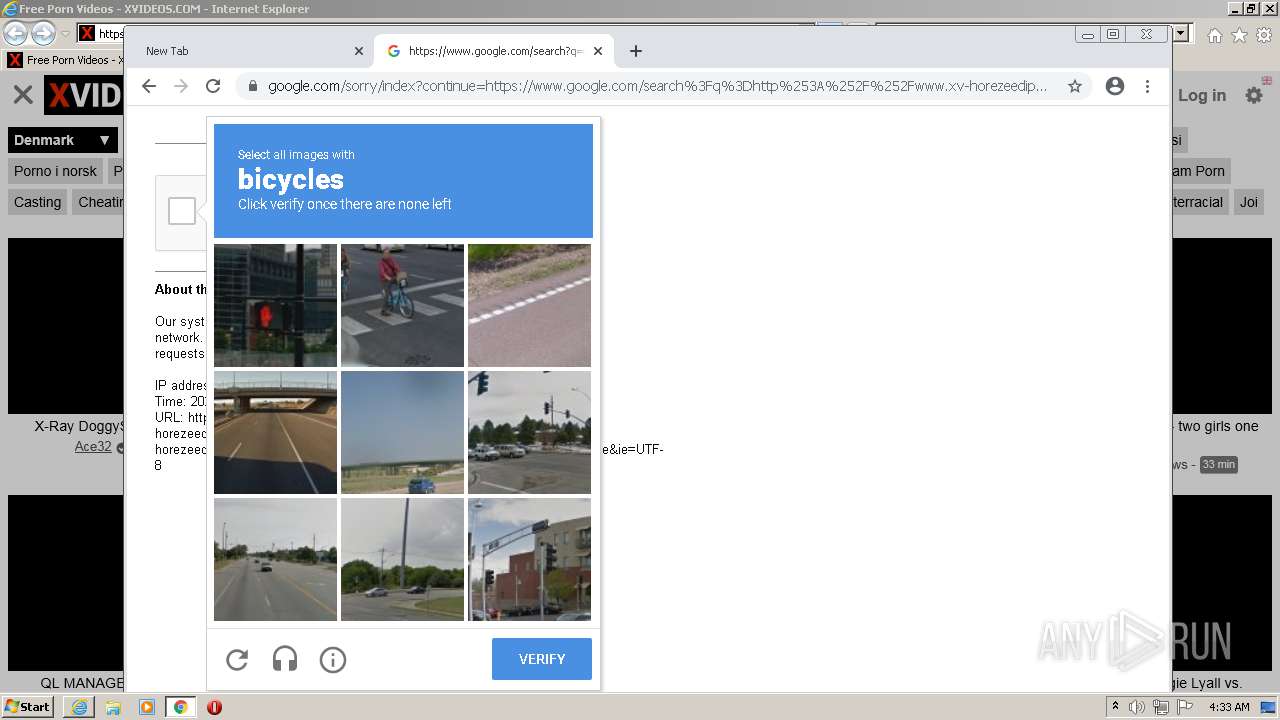The height and width of the screenshot is (720, 1280).
Task: Click the 4:33 AM clock
Action: click(x=1229, y=707)
